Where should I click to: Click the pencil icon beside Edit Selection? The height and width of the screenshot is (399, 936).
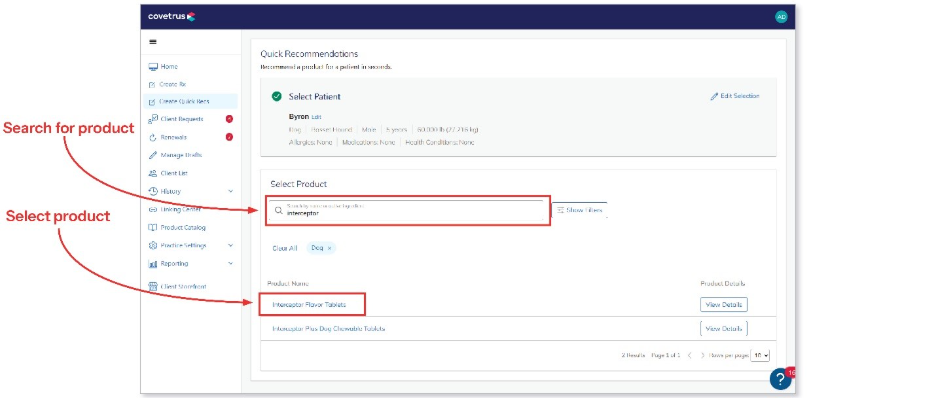714,96
